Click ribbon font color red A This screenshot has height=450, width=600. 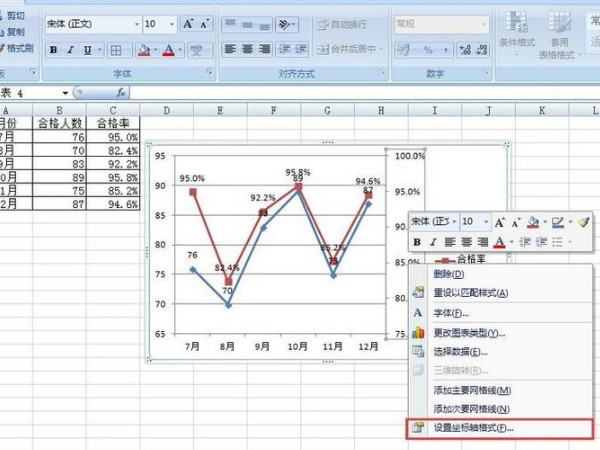(x=169, y=50)
